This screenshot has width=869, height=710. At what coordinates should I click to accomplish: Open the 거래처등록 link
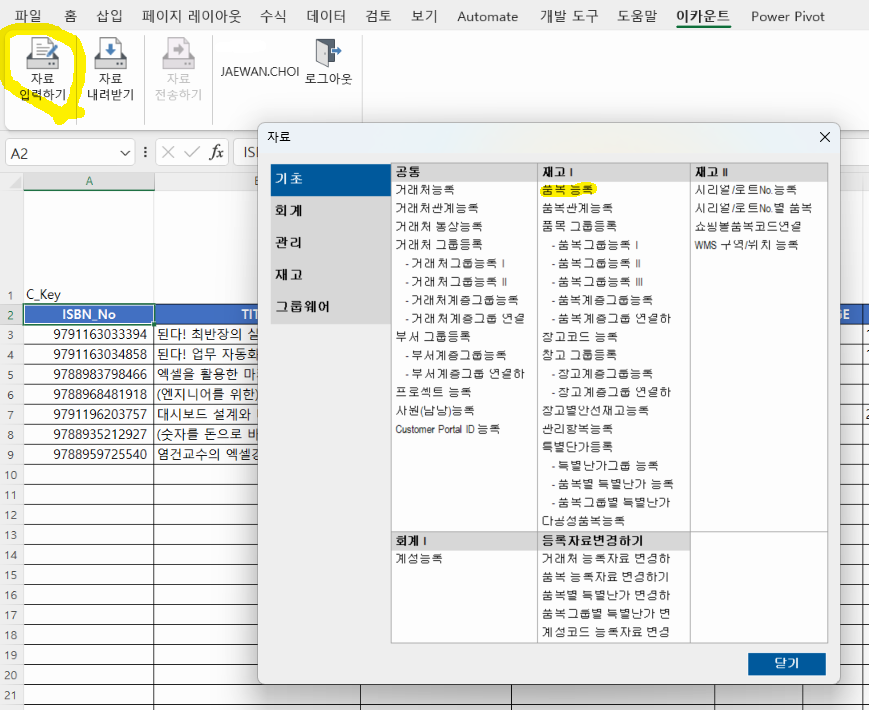(425, 190)
